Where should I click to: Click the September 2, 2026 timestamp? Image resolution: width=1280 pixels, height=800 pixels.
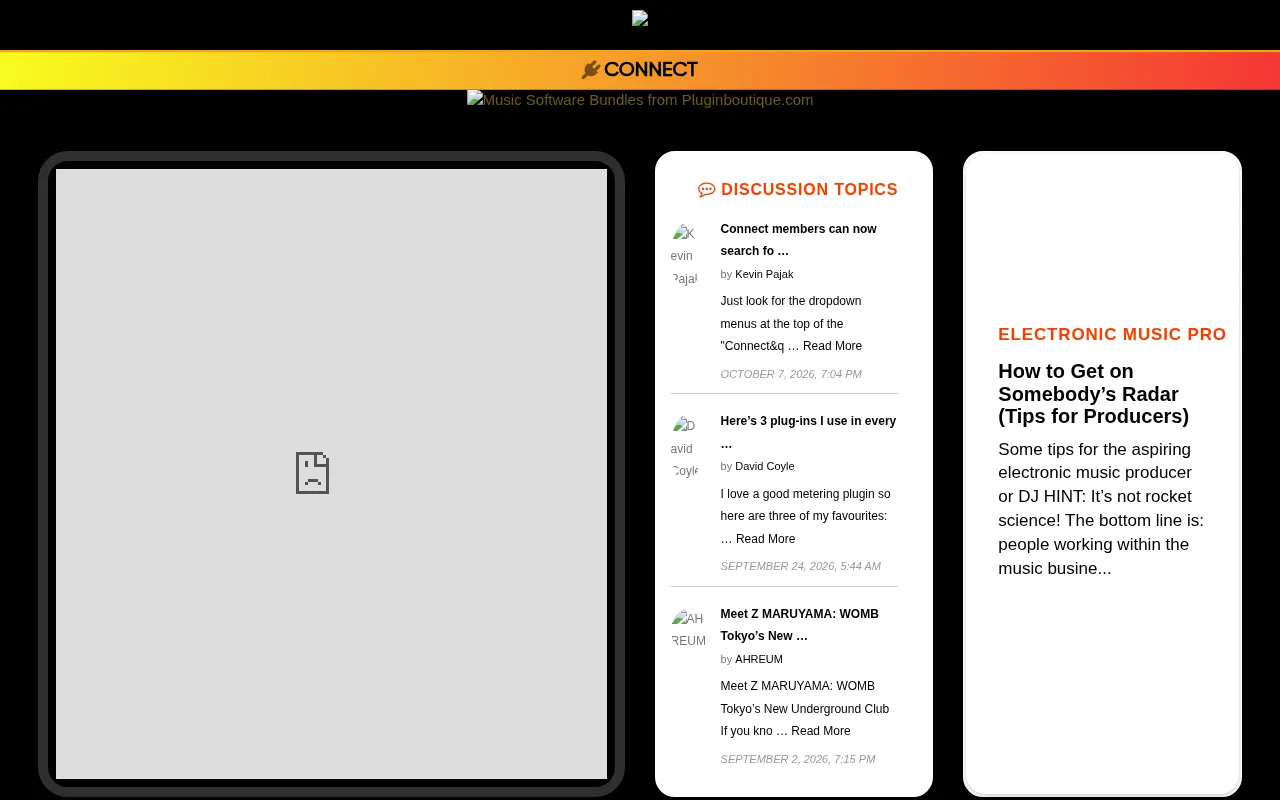[x=797, y=759]
